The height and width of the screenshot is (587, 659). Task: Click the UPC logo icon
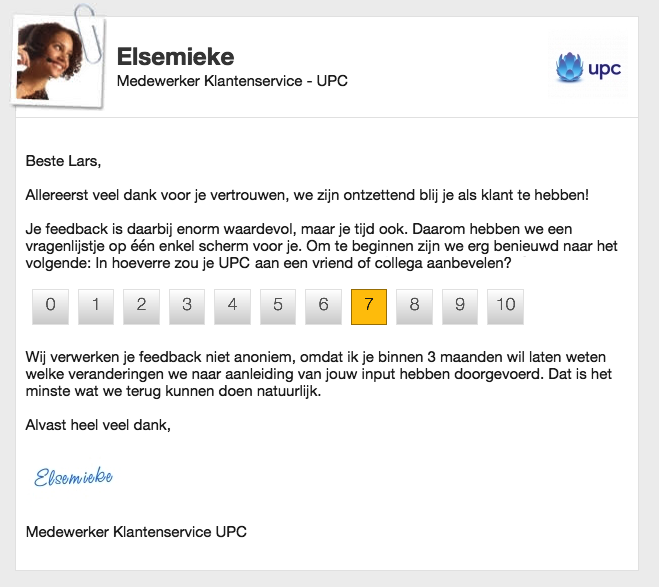coord(589,69)
